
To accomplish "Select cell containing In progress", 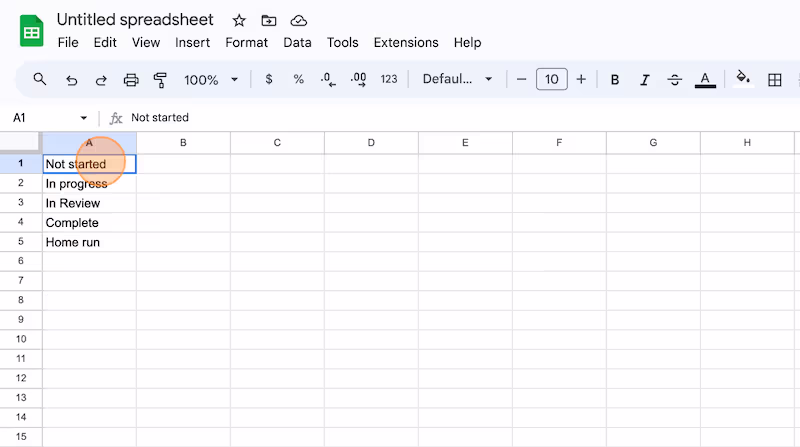I will pyautogui.click(x=89, y=184).
